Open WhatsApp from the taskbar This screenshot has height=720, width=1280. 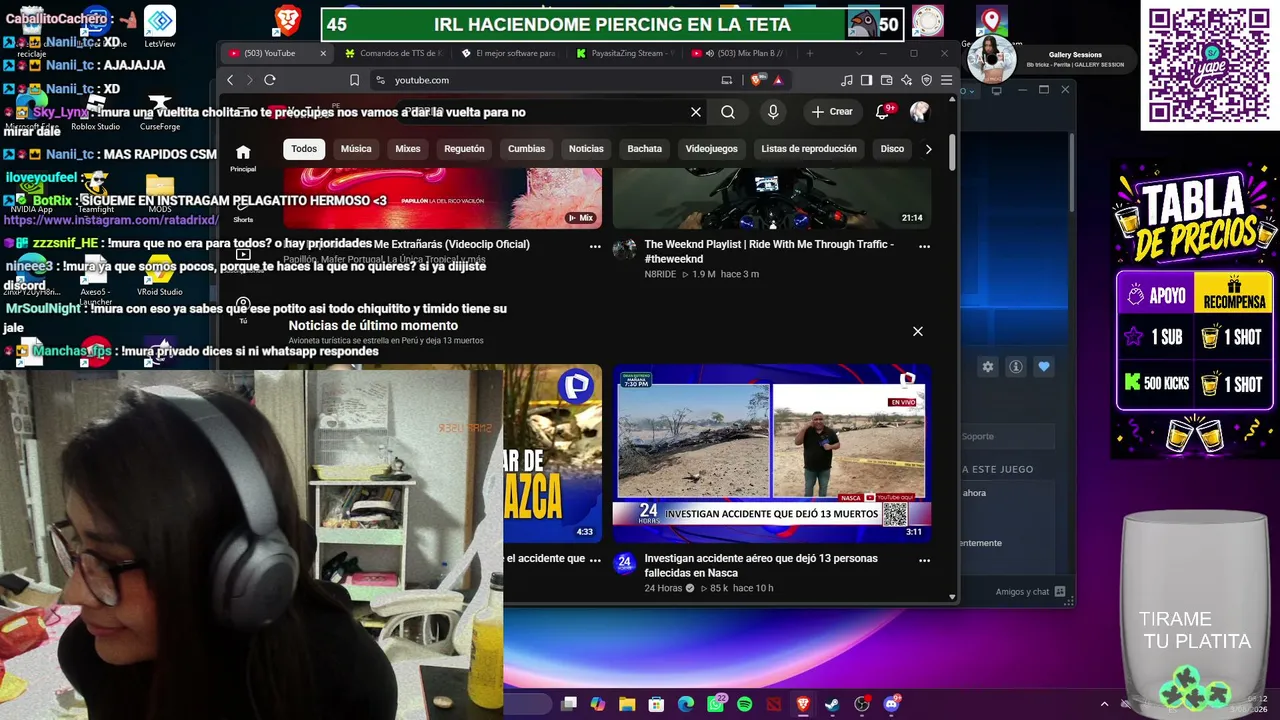click(716, 704)
